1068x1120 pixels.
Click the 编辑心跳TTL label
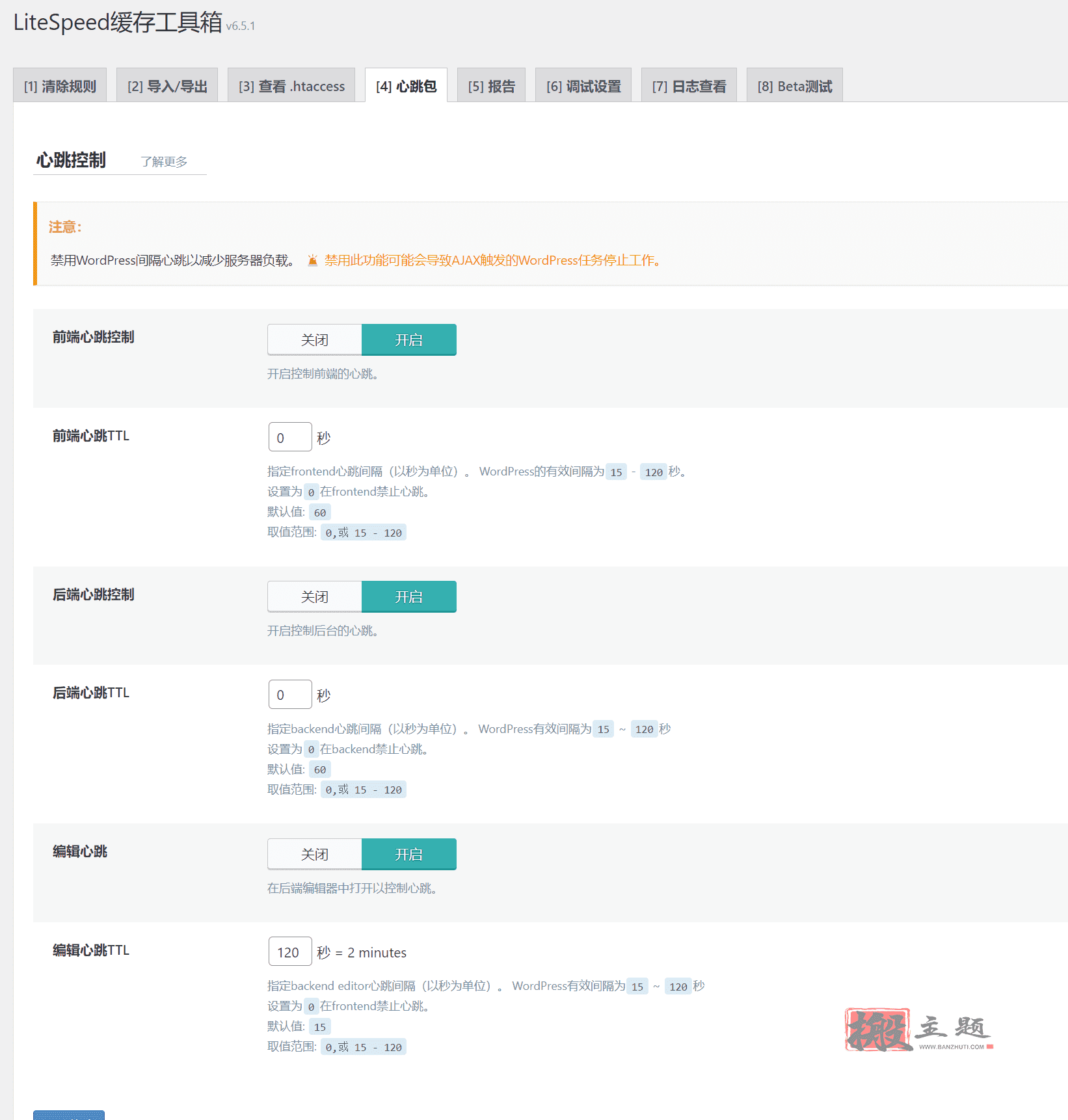tap(91, 950)
